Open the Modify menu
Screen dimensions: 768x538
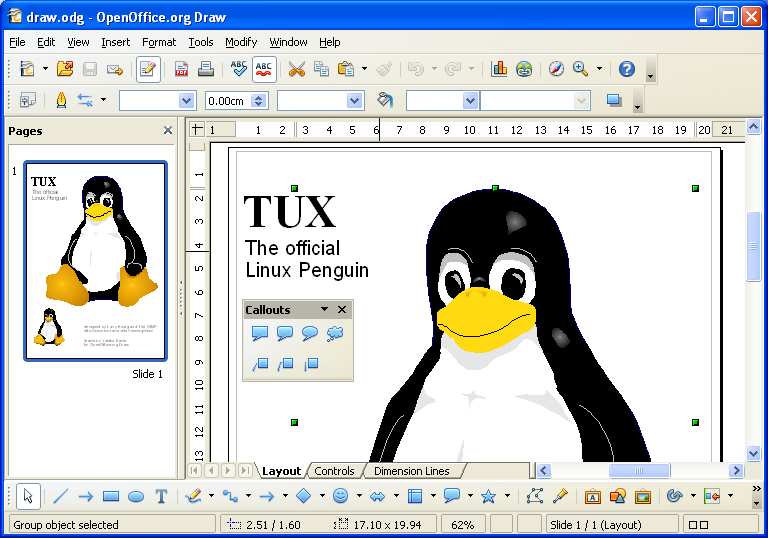241,42
